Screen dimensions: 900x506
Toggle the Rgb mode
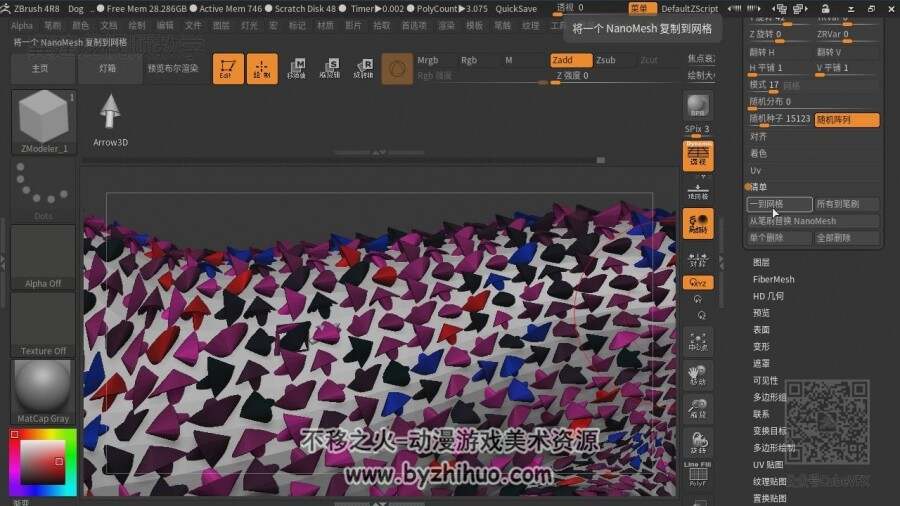tap(469, 60)
